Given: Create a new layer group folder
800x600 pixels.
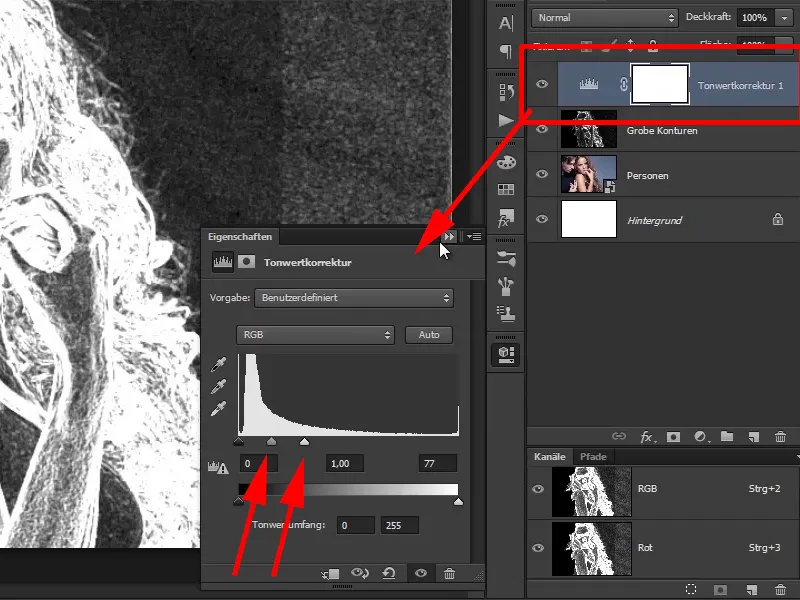Looking at the screenshot, I should click(727, 436).
